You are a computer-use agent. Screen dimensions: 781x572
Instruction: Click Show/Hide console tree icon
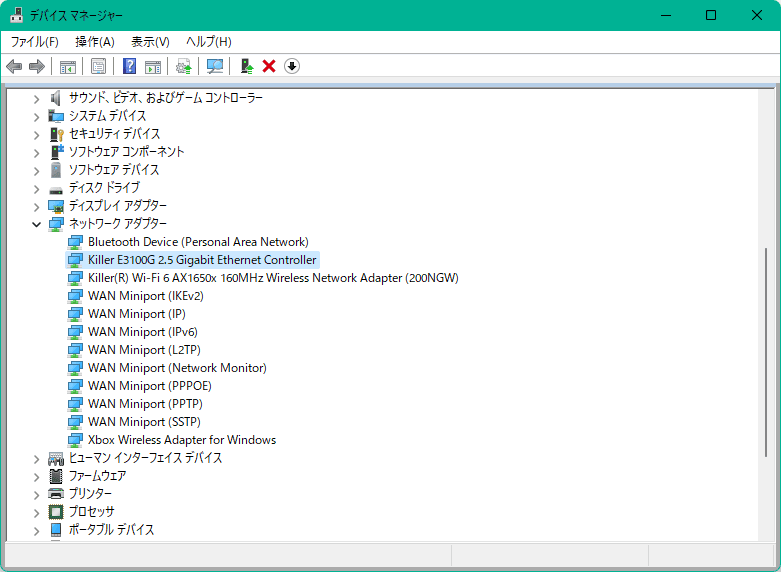[x=68, y=66]
